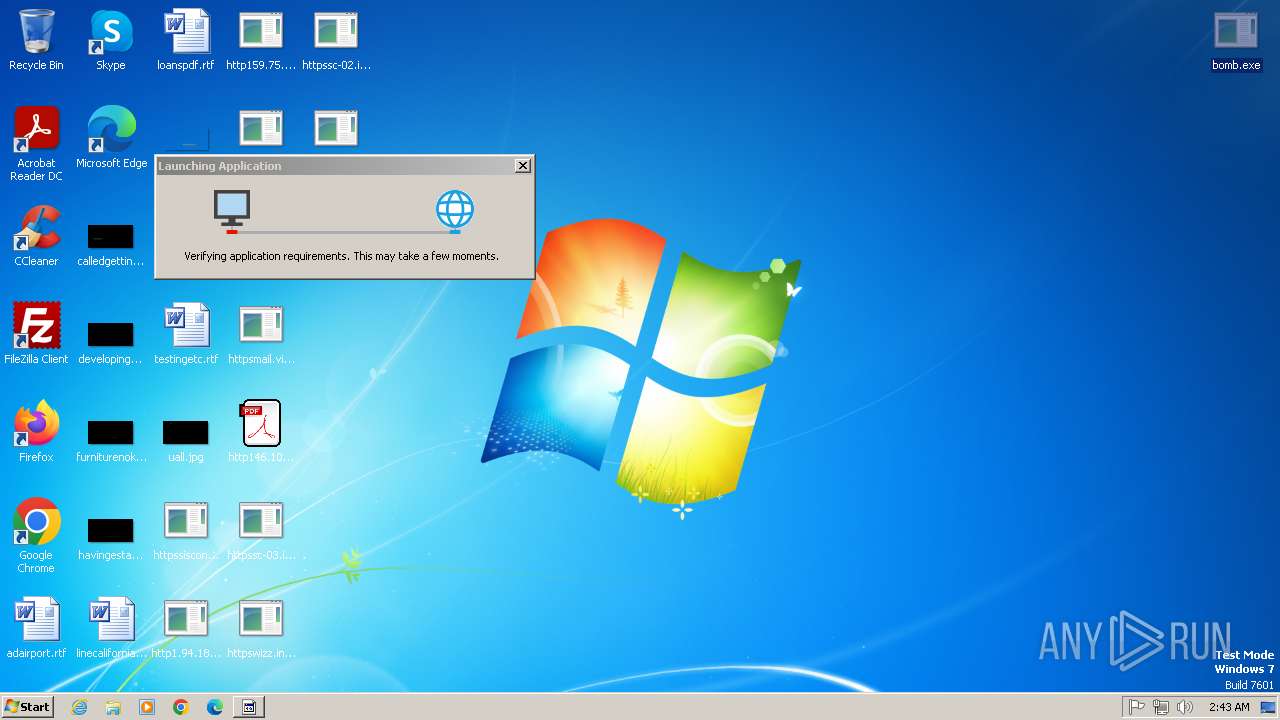The height and width of the screenshot is (720, 1280).
Task: Open the CCleaner desktop shortcut
Action: (x=36, y=236)
